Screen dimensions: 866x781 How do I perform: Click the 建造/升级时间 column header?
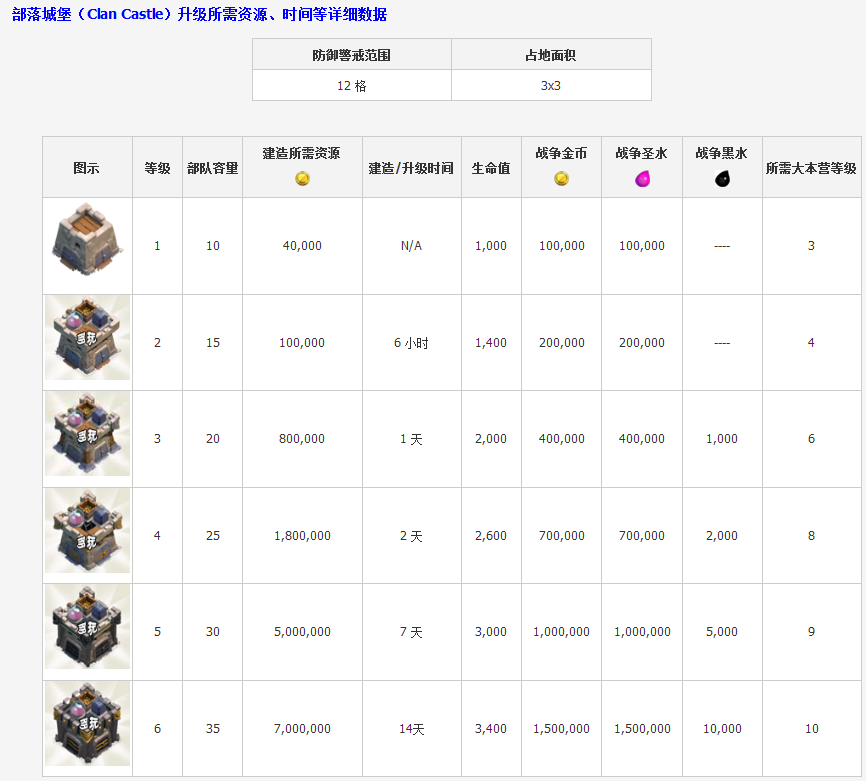[411, 167]
